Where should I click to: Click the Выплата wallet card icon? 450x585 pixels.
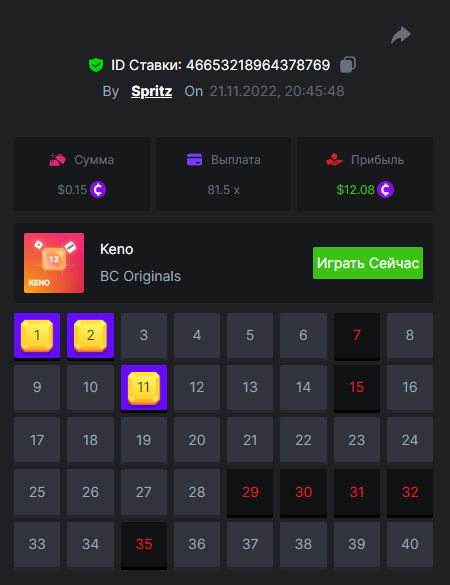[x=194, y=159]
